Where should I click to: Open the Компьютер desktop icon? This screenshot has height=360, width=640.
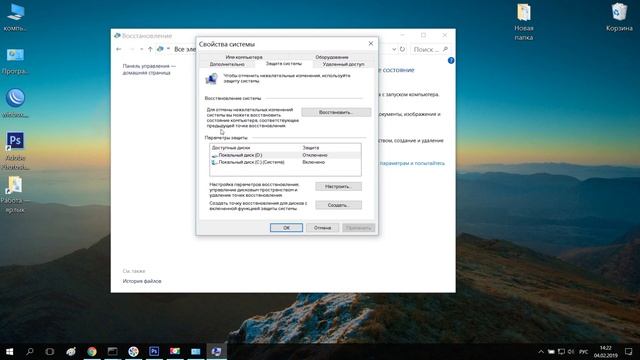coord(15,17)
